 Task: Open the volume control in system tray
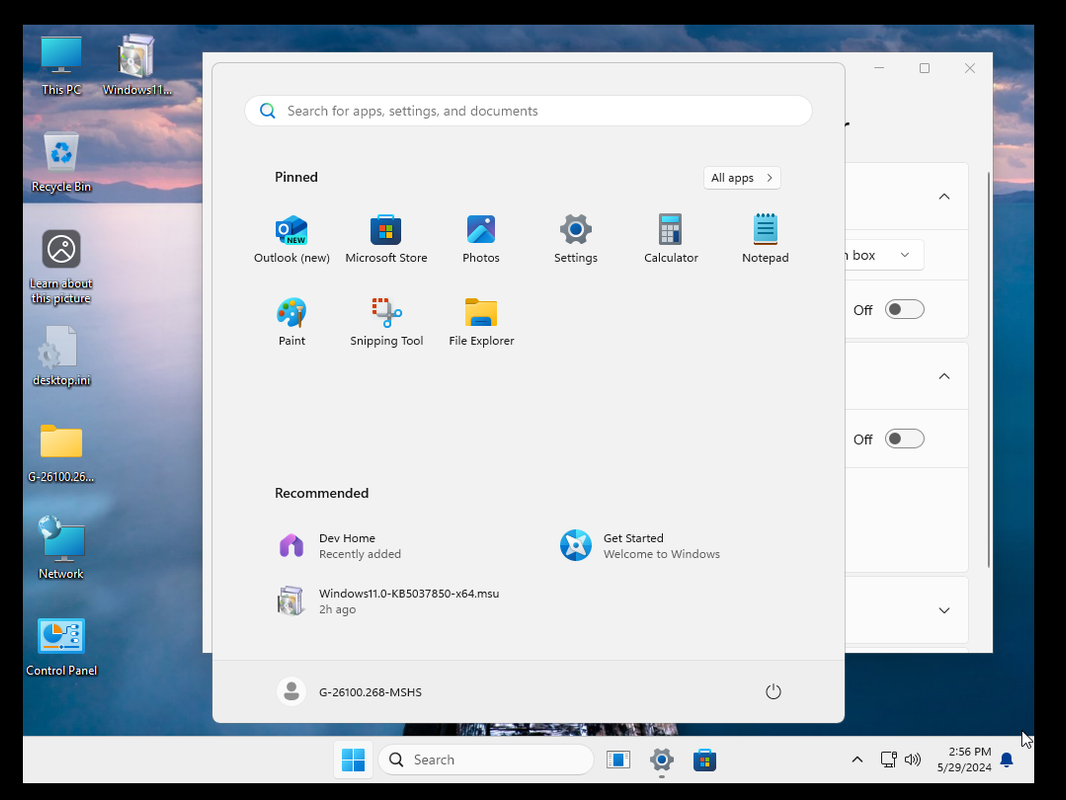click(912, 760)
